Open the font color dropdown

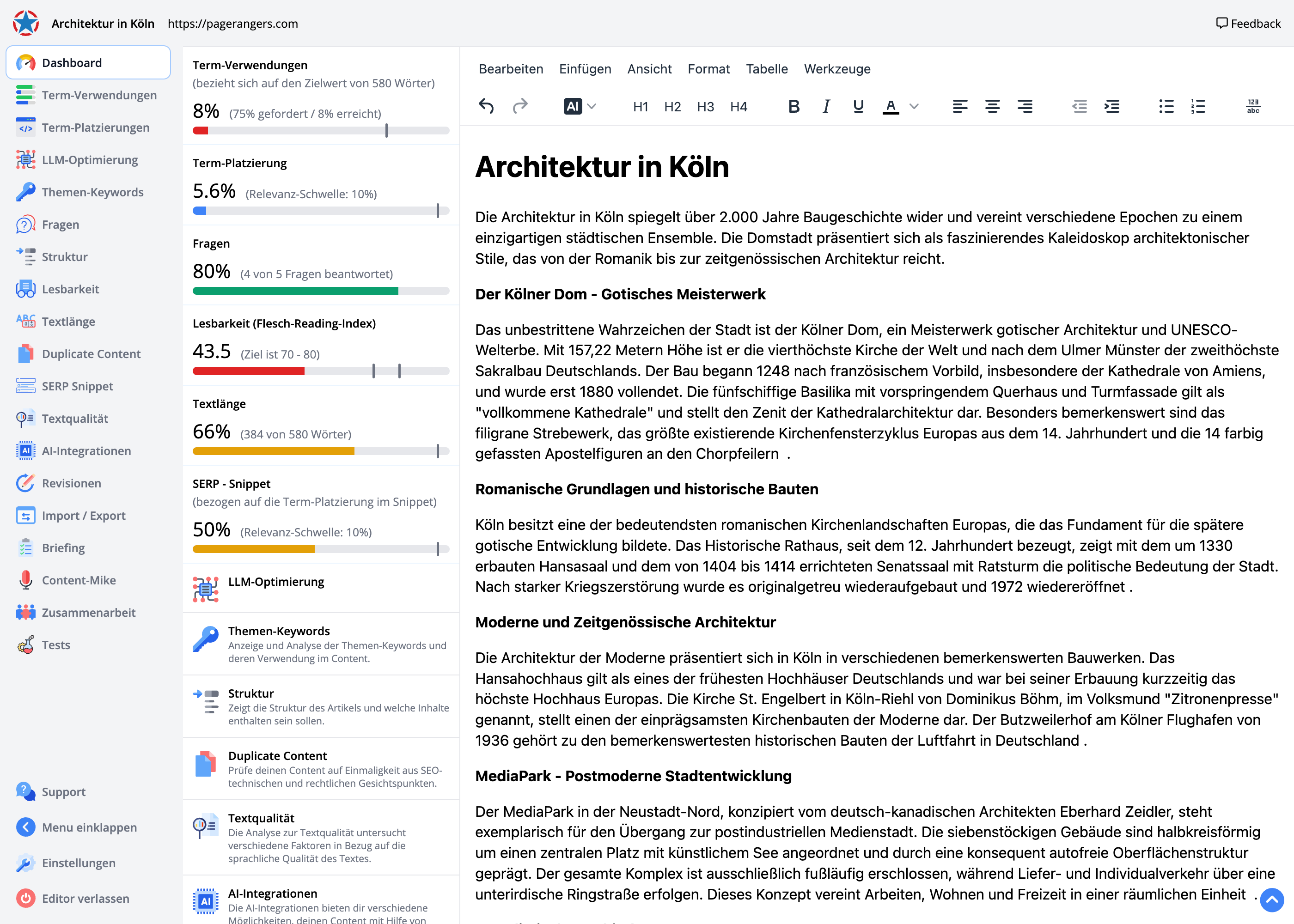point(915,106)
